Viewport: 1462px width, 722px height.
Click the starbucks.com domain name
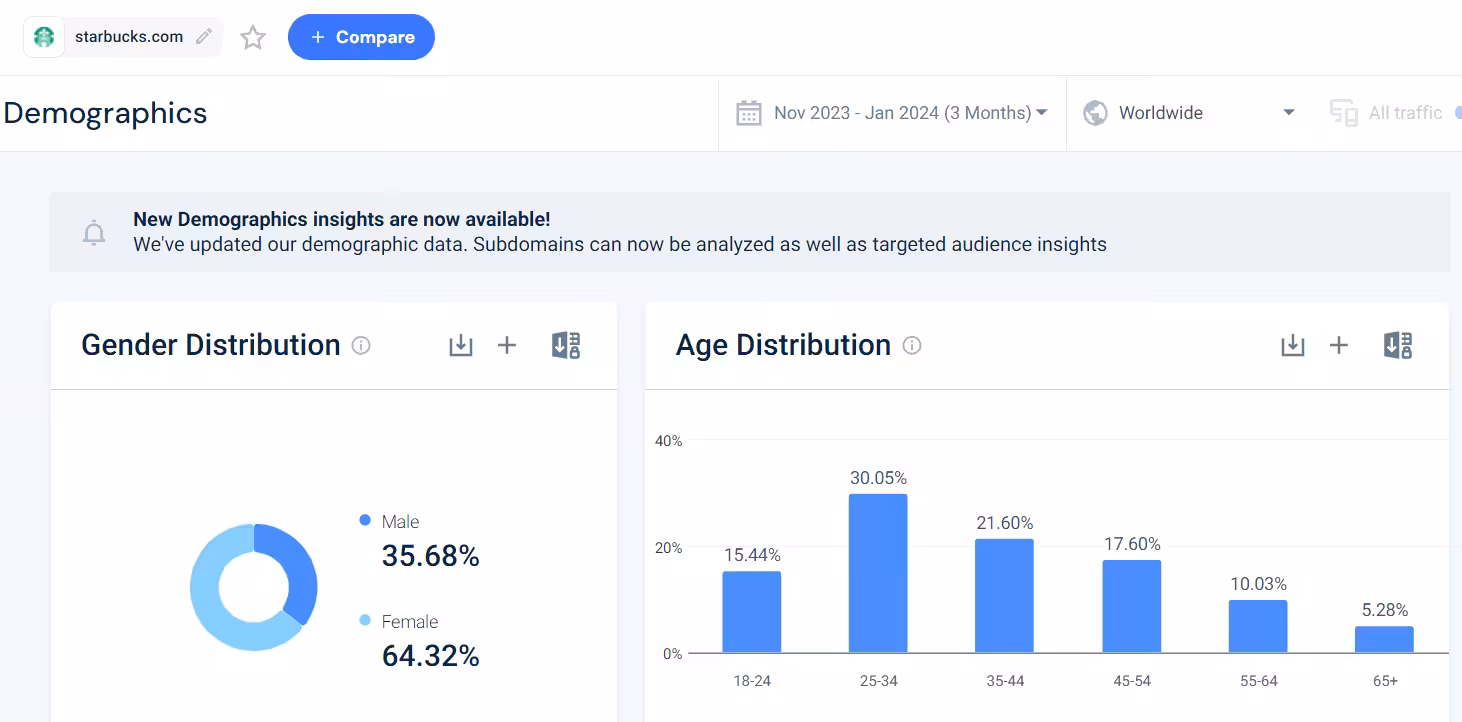[x=129, y=37]
